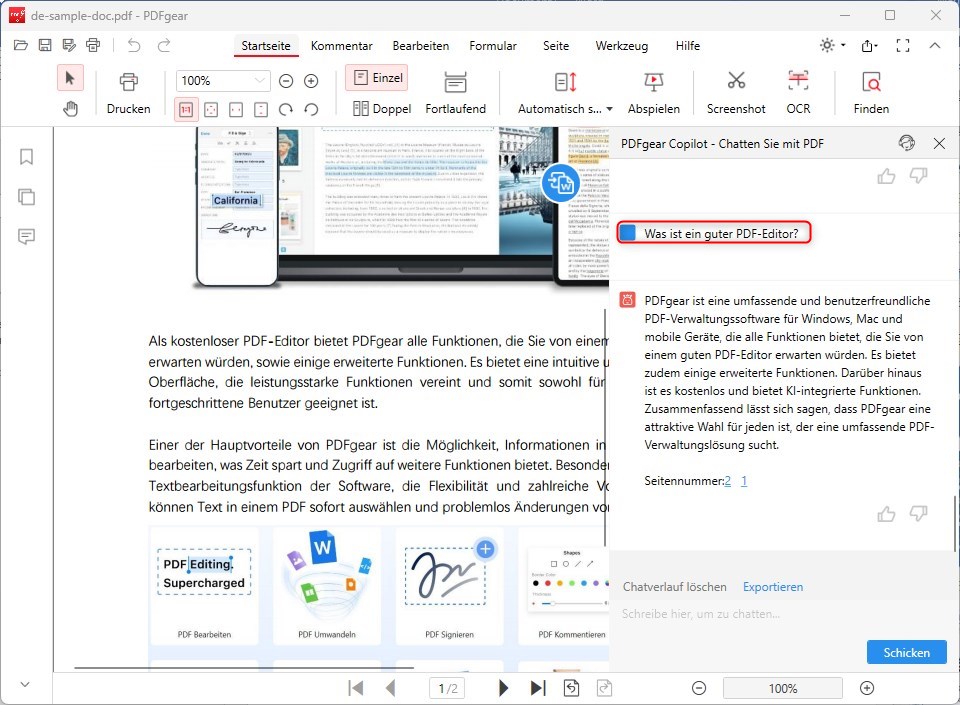Enter fullscreen mode

tap(902, 45)
